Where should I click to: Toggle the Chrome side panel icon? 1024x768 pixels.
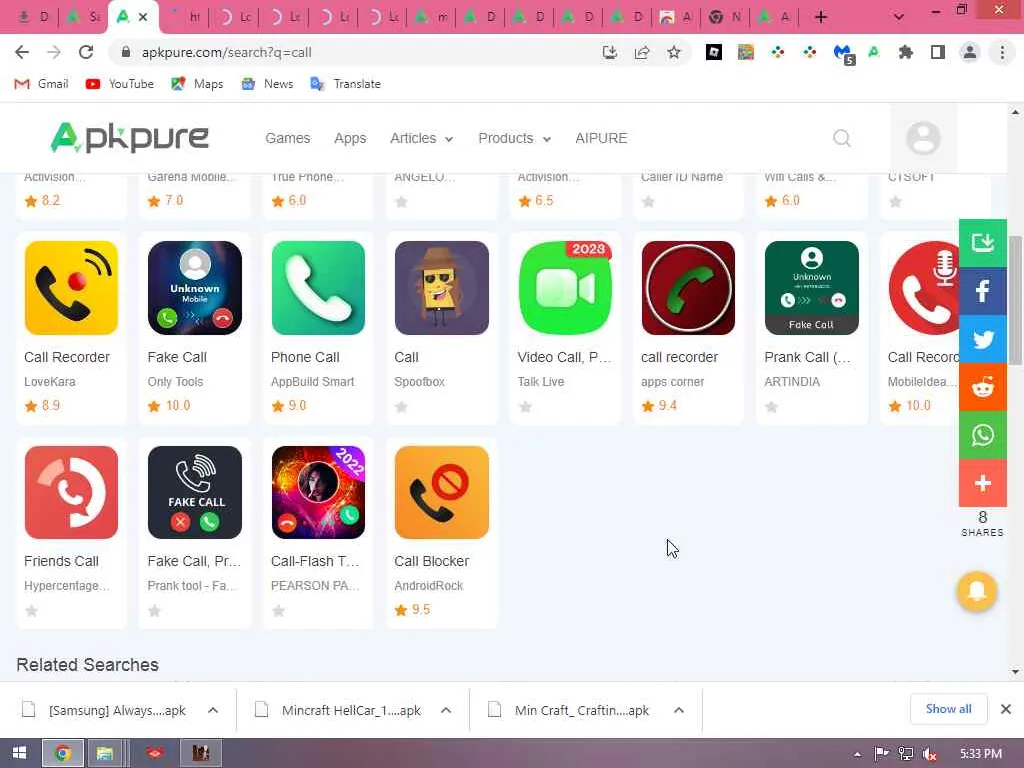[x=938, y=52]
